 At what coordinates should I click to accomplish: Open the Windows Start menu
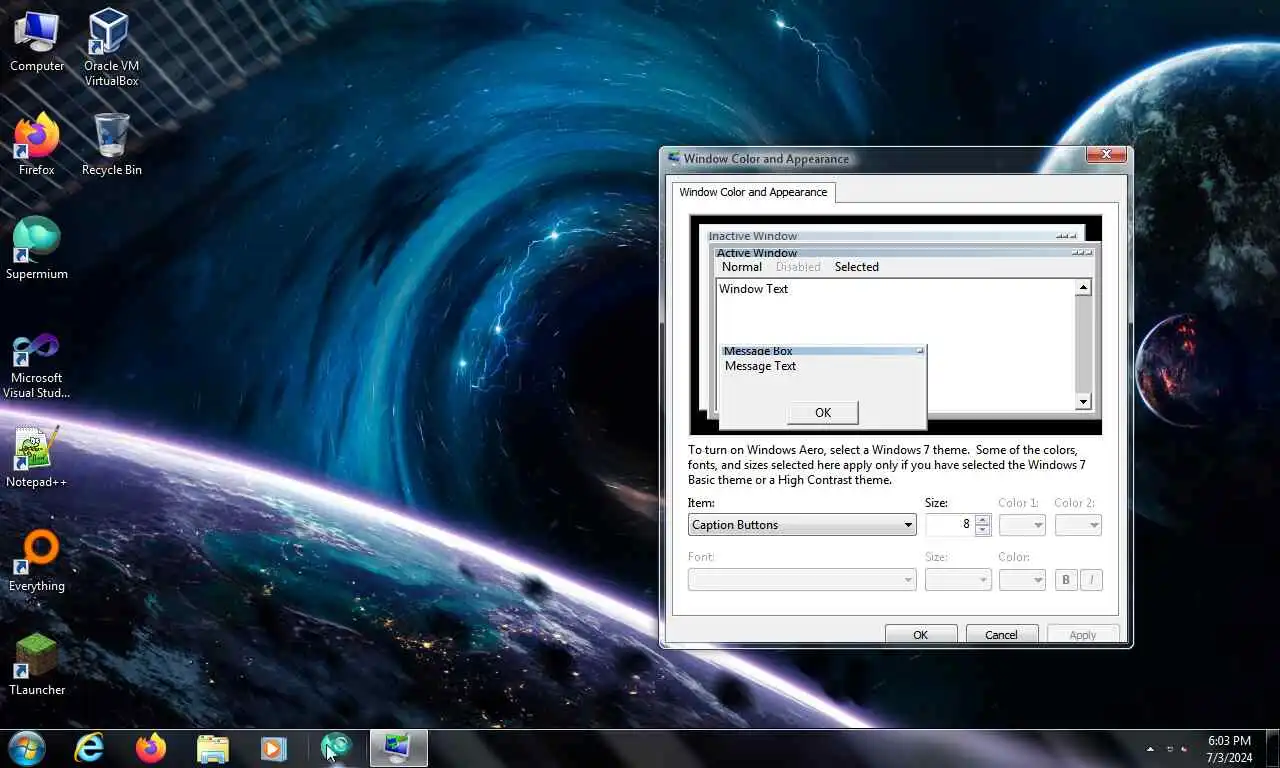click(27, 748)
